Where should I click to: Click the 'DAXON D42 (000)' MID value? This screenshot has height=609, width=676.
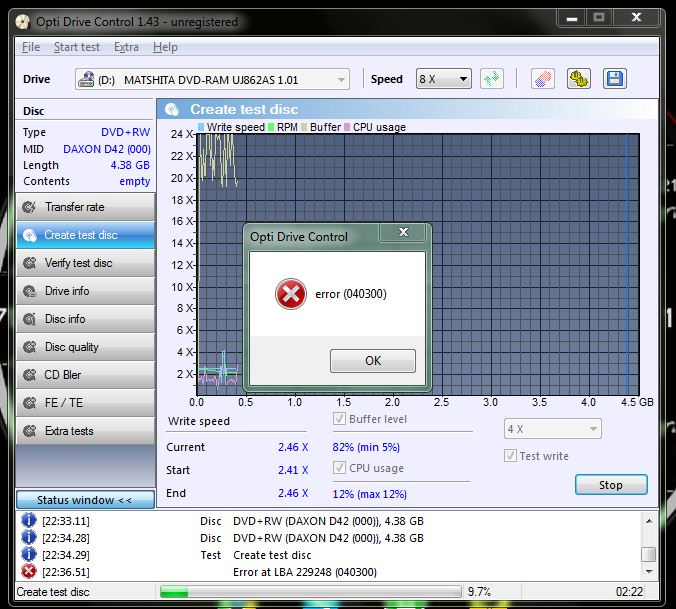107,149
